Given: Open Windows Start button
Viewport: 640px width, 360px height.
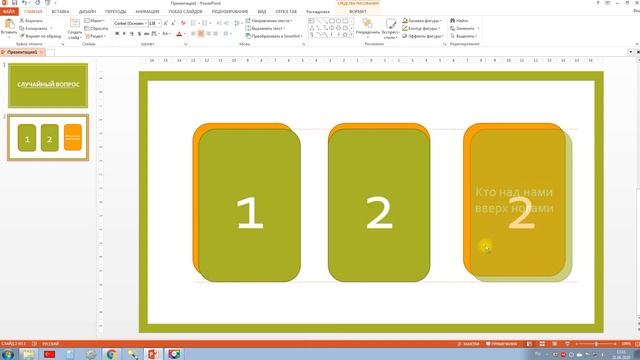Looking at the screenshot, I should (7, 354).
